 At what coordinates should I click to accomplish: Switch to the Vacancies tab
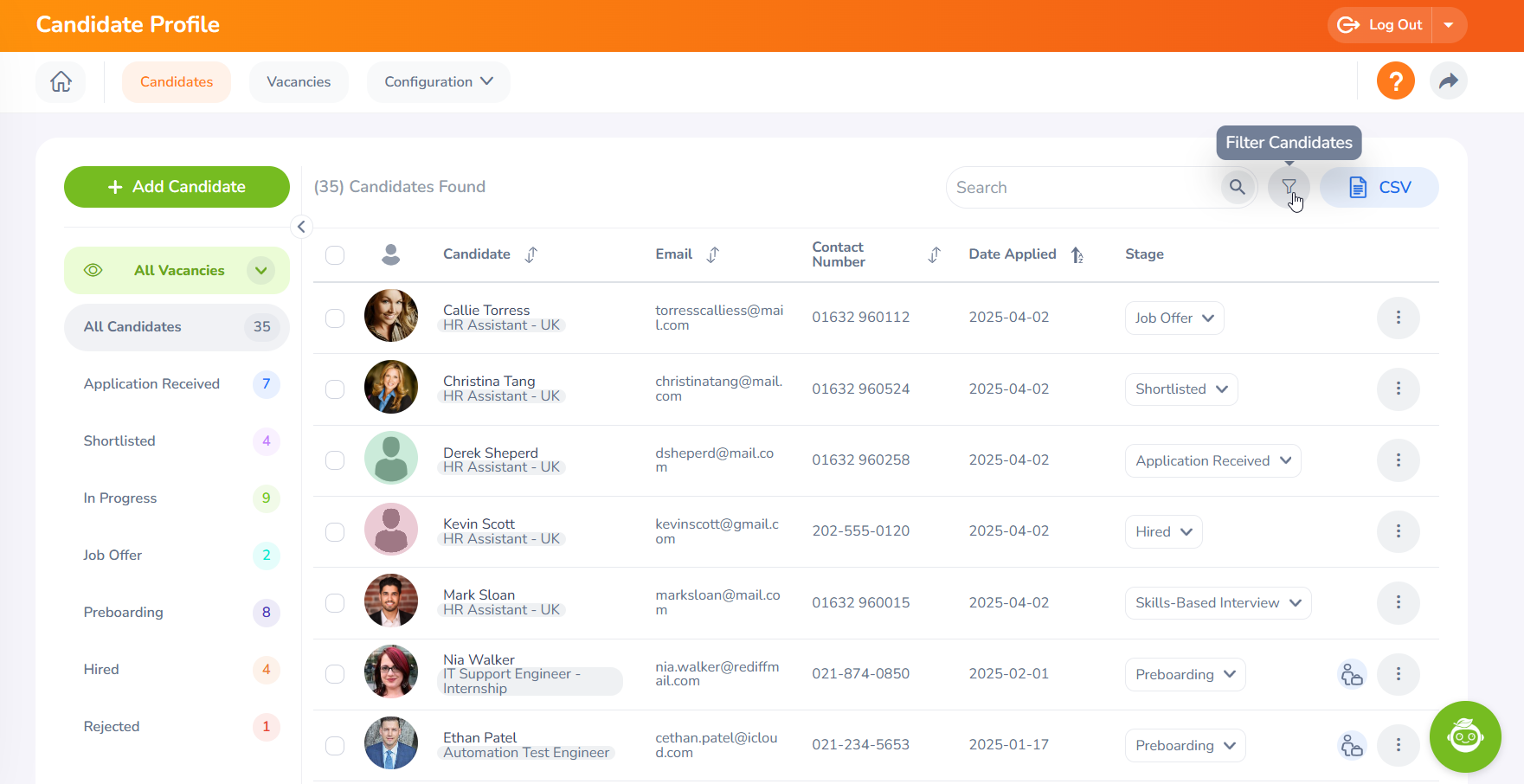[299, 81]
